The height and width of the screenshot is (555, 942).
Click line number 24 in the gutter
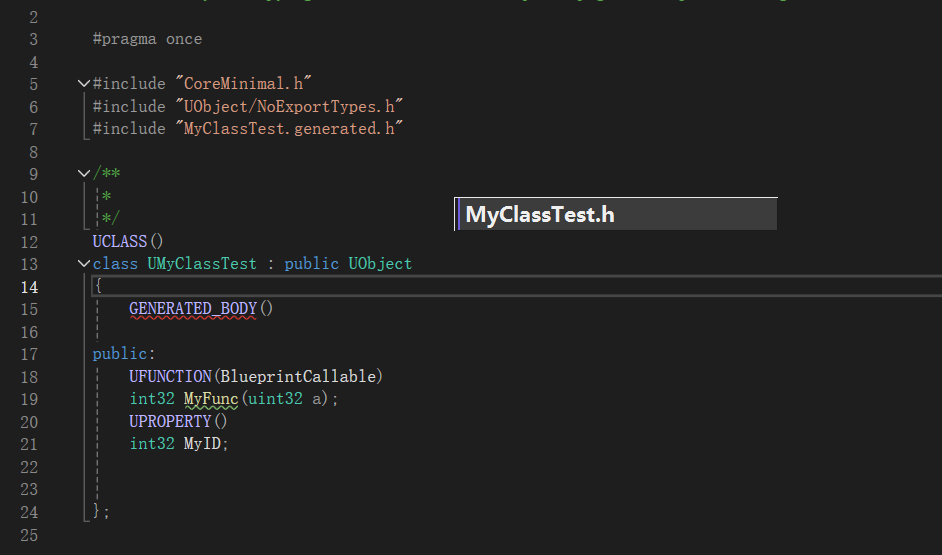(x=29, y=512)
